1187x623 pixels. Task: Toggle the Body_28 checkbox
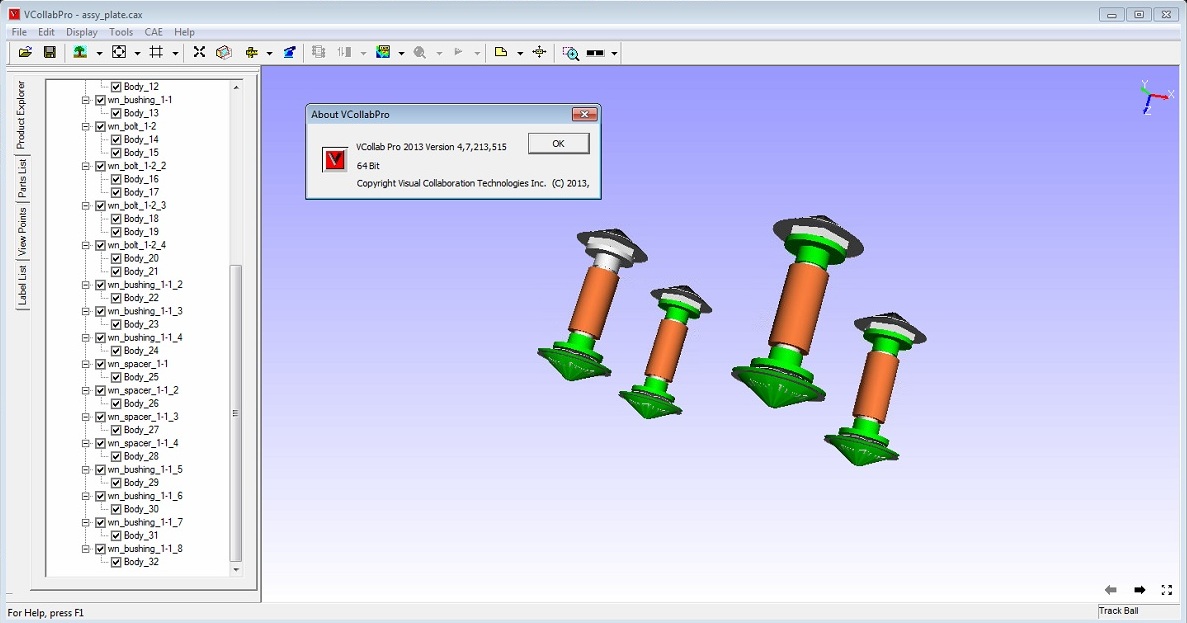(116, 456)
